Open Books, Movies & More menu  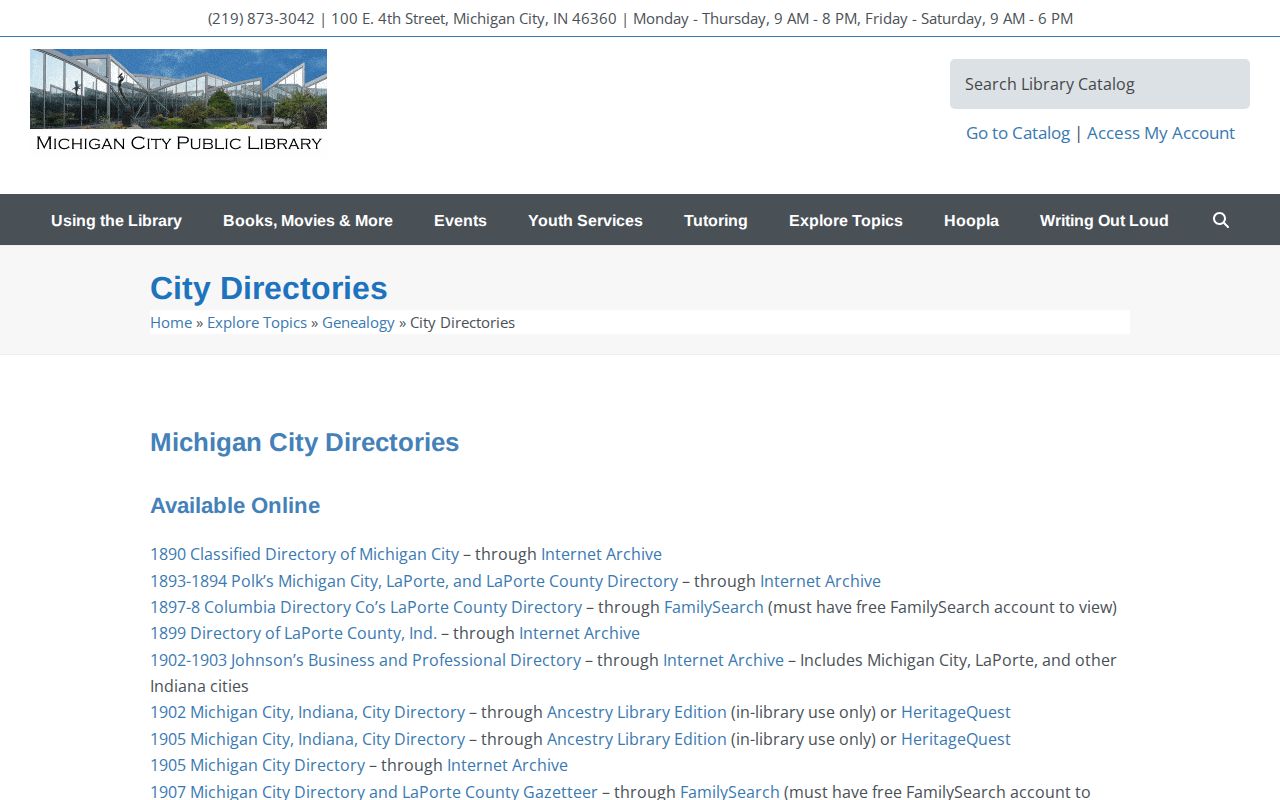[308, 220]
